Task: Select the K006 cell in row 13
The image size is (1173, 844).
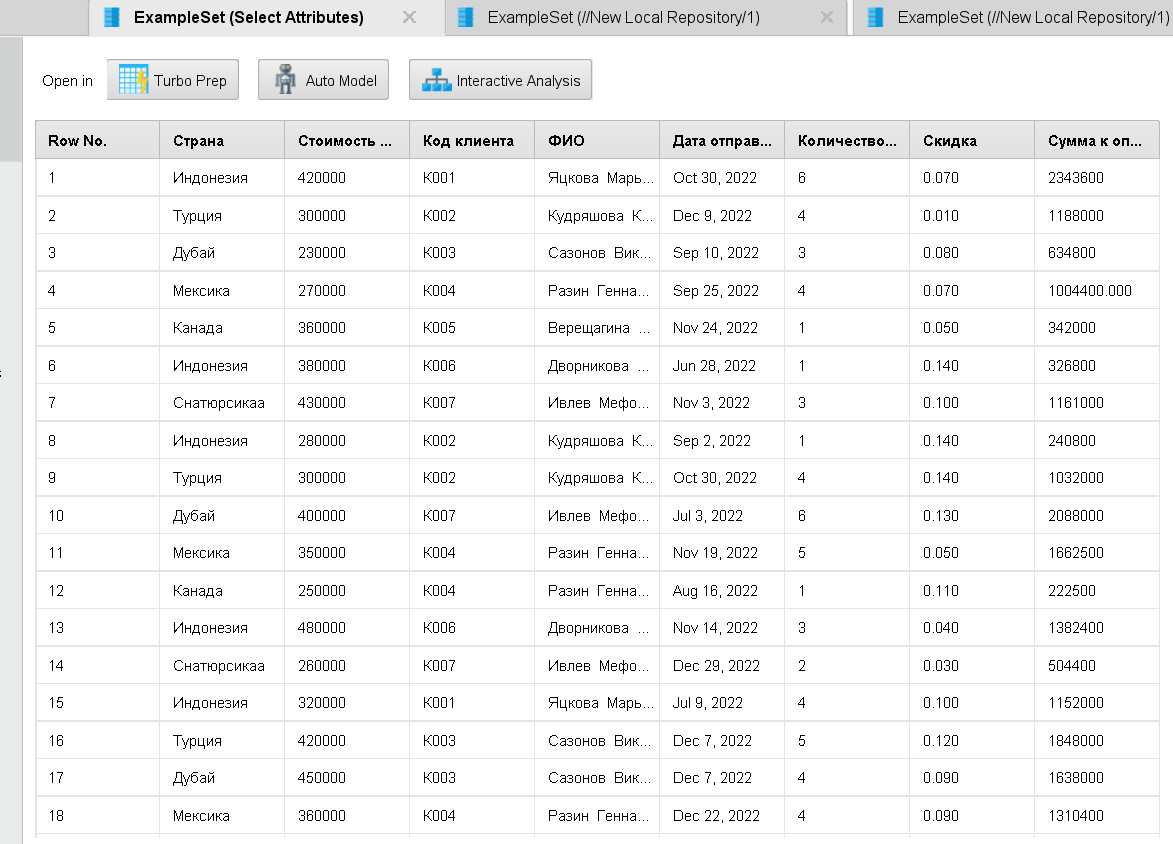Action: pos(472,628)
